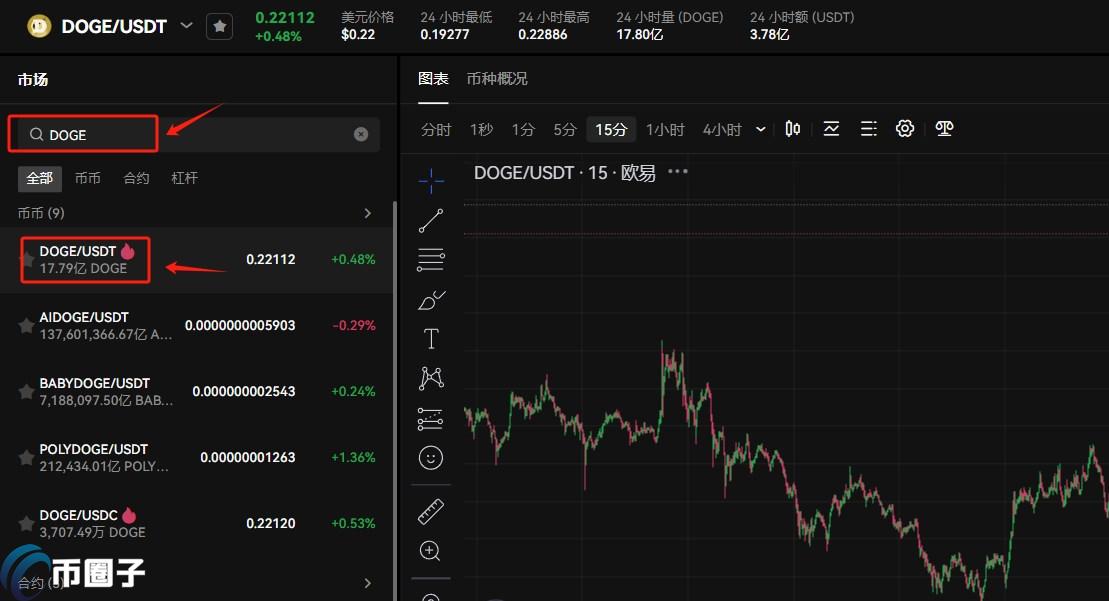Favorite the AIDOGE/USDT pair star
This screenshot has width=1109, height=601.
point(26,326)
